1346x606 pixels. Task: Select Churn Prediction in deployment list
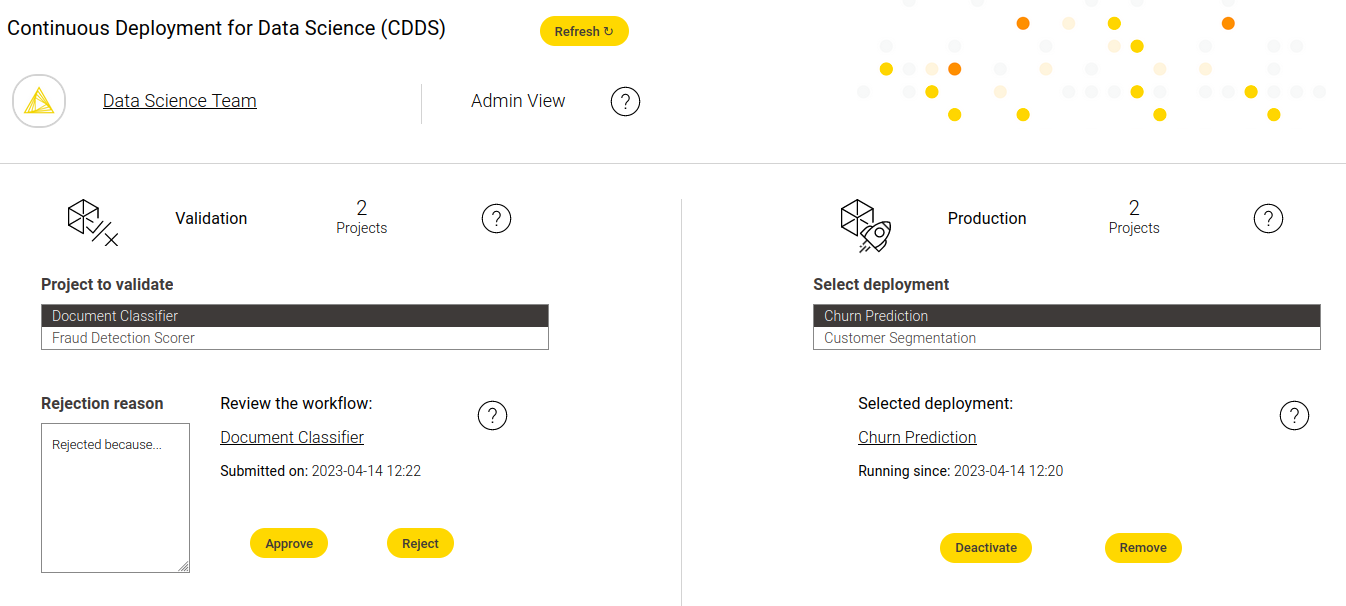click(x=1066, y=316)
